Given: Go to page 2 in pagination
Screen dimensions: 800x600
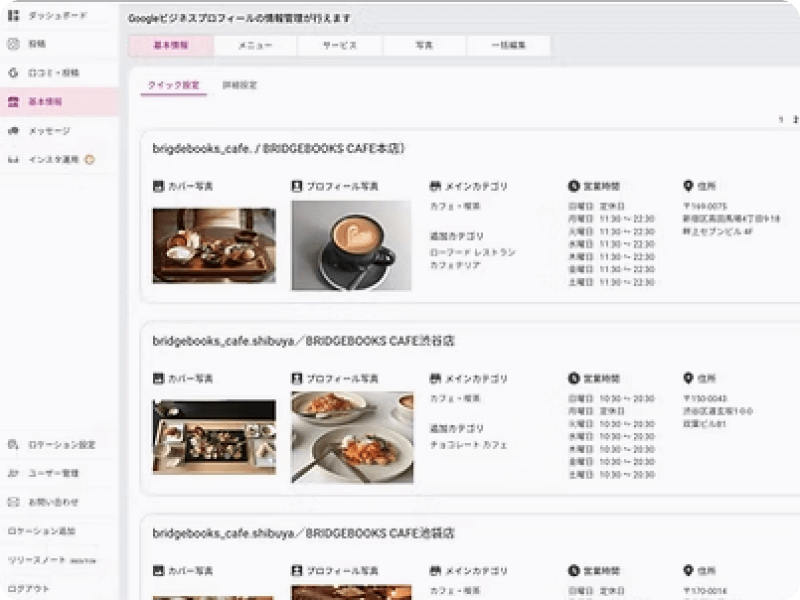Looking at the screenshot, I should (794, 120).
